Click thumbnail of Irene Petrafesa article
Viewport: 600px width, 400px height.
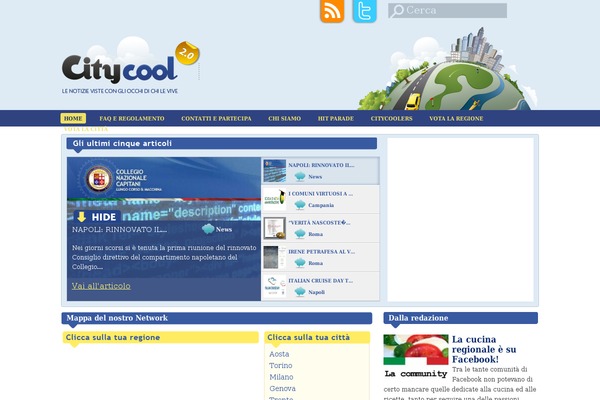[x=274, y=257]
